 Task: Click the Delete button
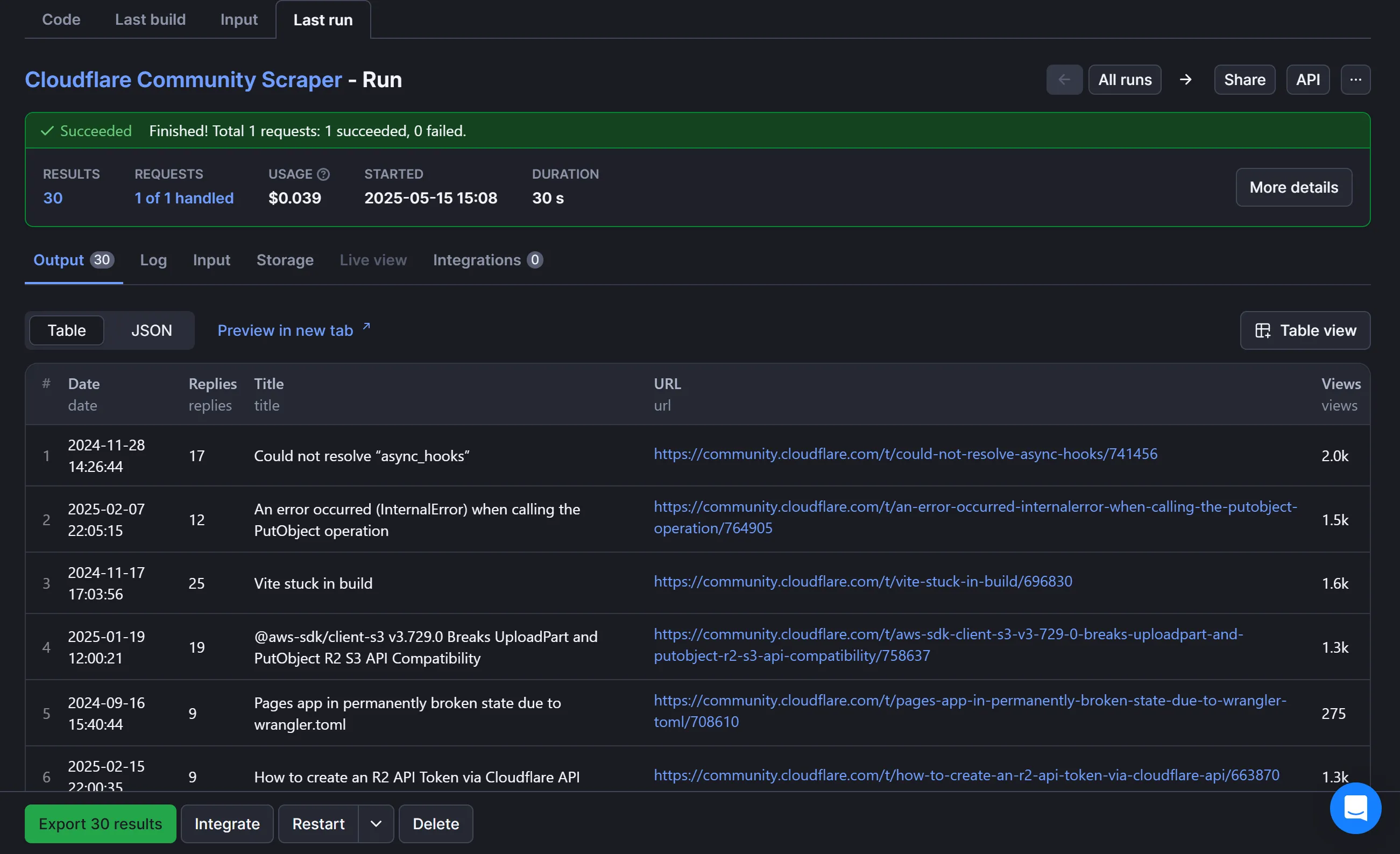click(435, 823)
